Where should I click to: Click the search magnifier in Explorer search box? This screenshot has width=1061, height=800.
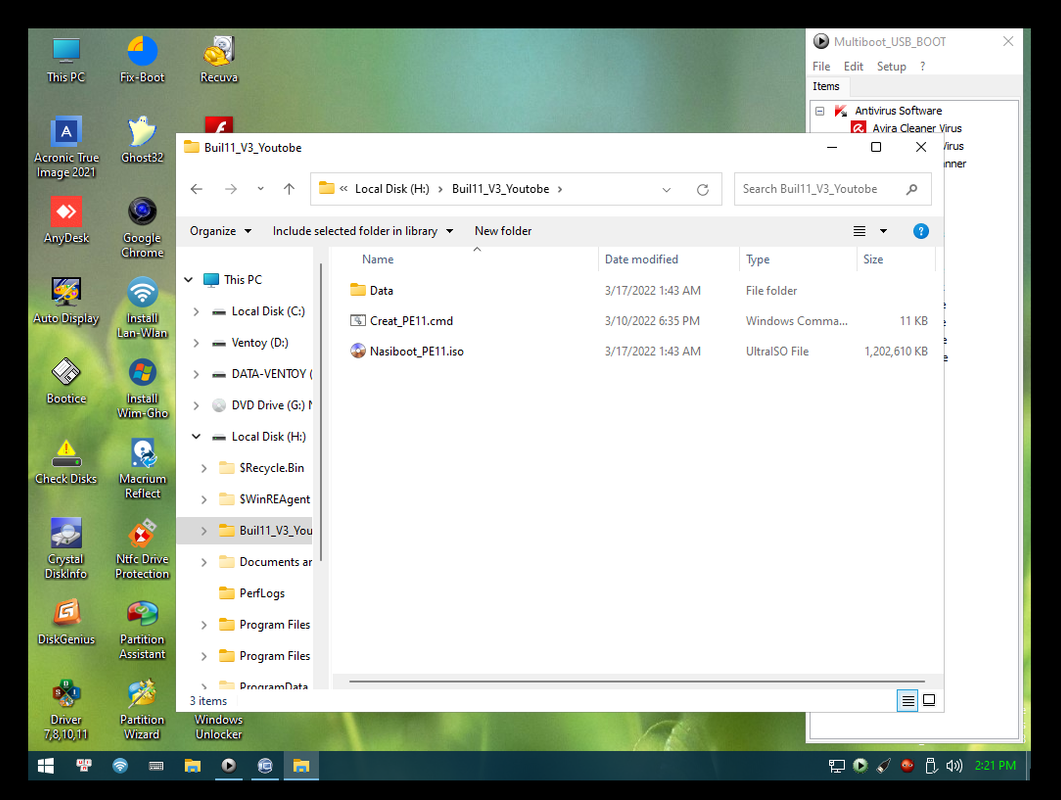pyautogui.click(x=911, y=189)
